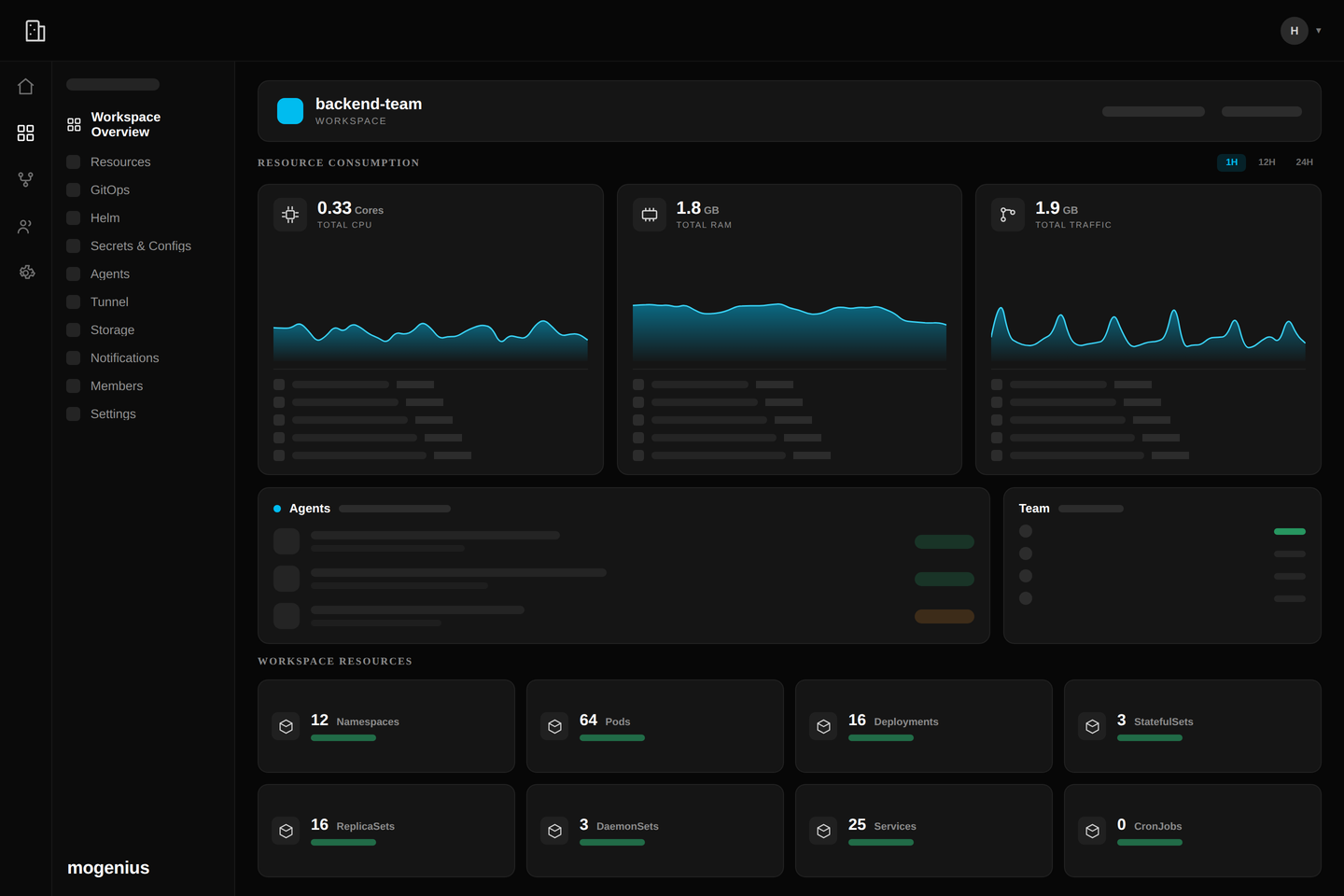This screenshot has width=1344, height=896.
Task: Open Helm in sidebar
Action: pyautogui.click(x=105, y=218)
